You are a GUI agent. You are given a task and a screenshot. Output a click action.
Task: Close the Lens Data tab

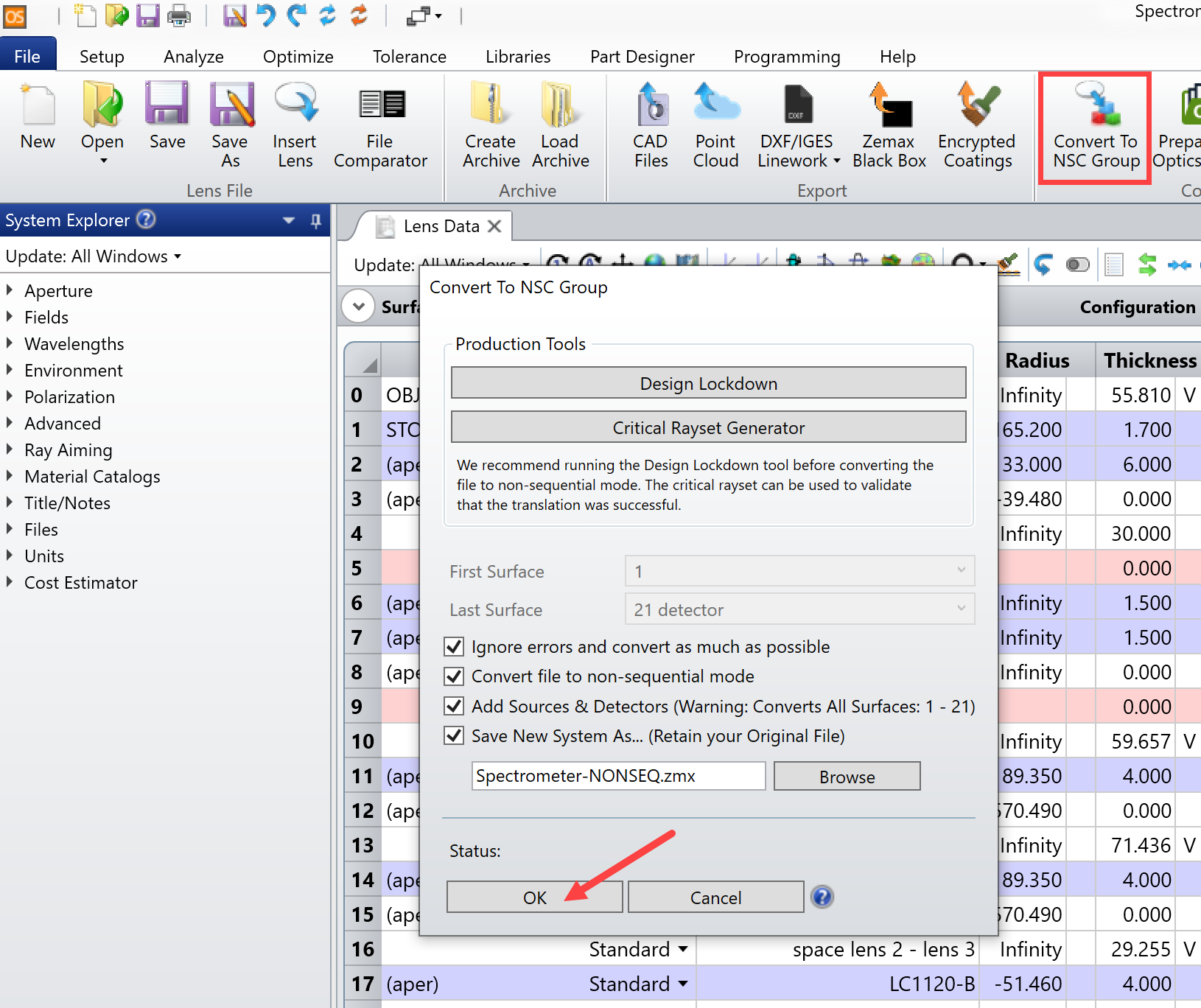click(494, 226)
